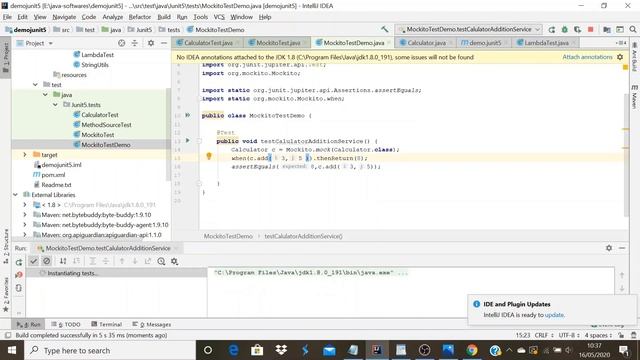Collapse all in Project panel
This screenshot has width=640, height=360.
[134, 43]
